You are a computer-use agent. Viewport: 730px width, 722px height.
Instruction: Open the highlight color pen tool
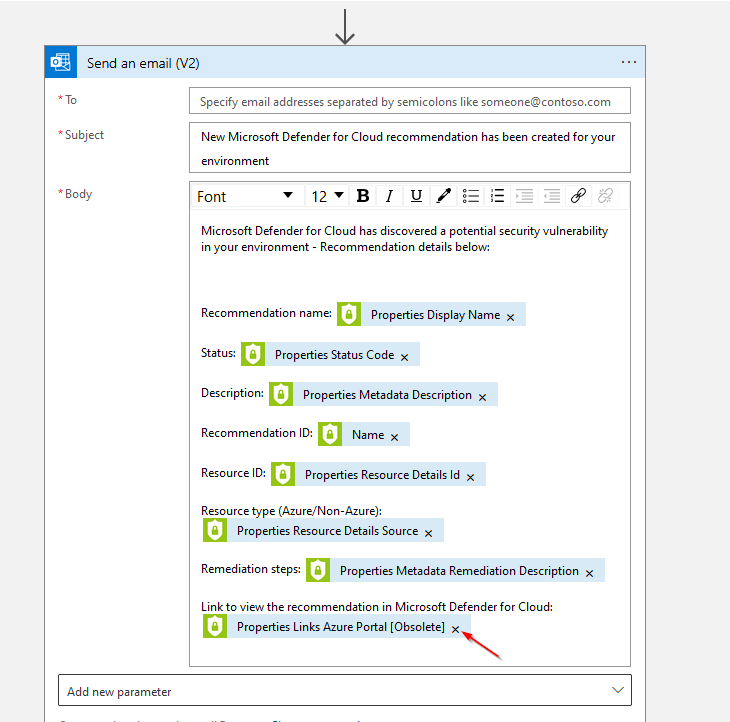[443, 196]
